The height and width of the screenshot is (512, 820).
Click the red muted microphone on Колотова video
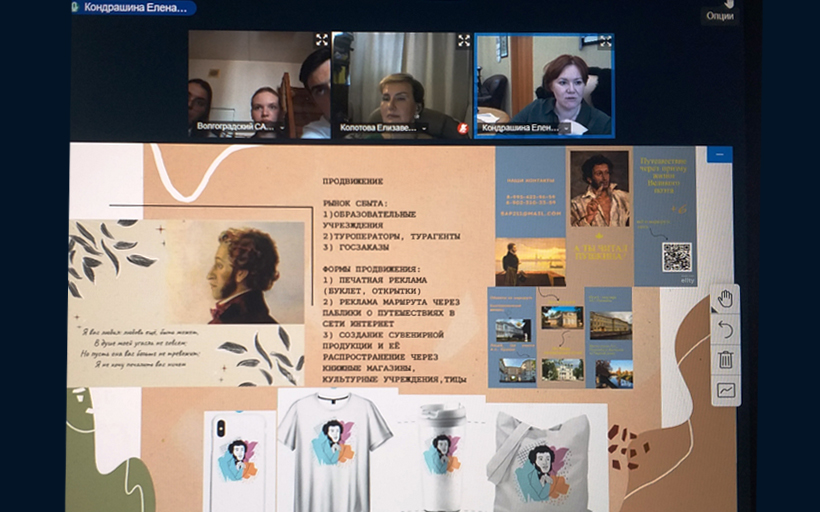coord(462,128)
